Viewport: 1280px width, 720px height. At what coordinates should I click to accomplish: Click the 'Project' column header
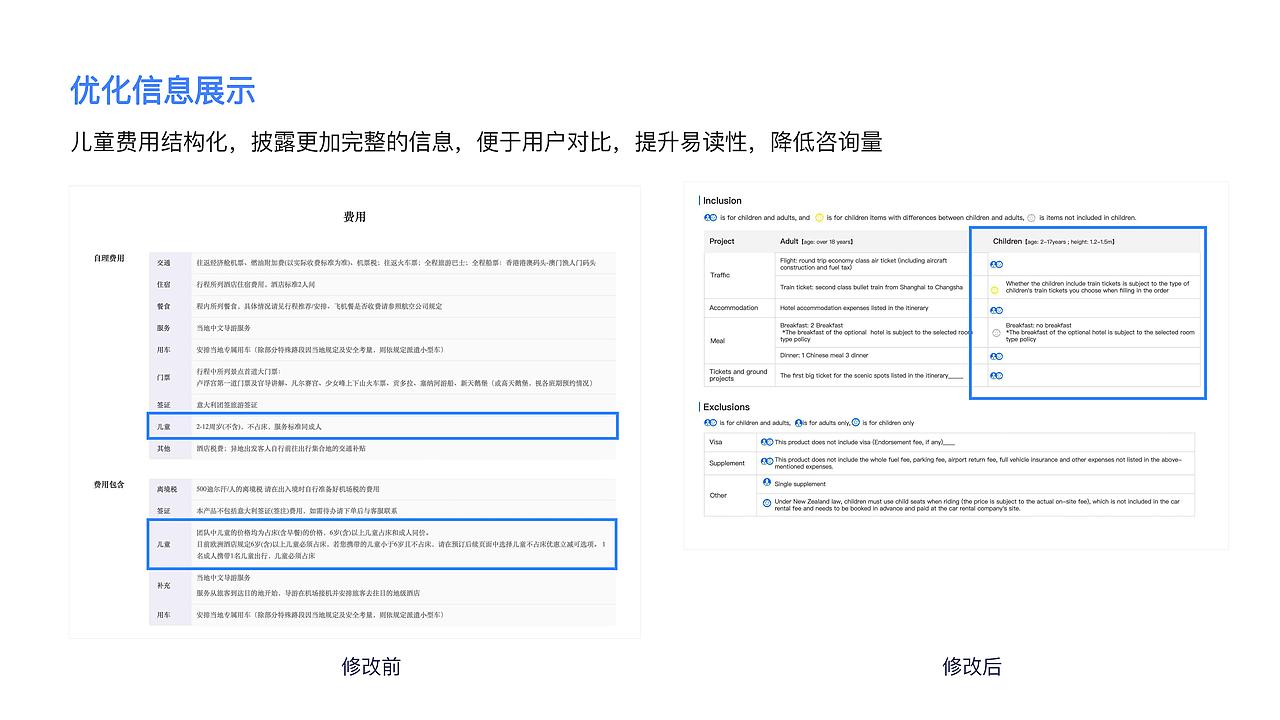tap(722, 241)
